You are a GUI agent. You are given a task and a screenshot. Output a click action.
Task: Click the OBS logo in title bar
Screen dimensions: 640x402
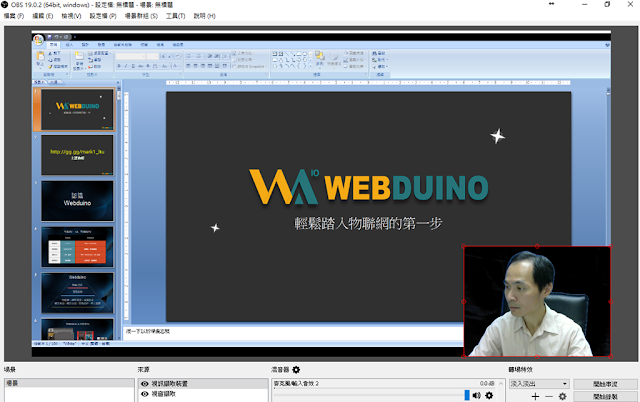click(4, 4)
